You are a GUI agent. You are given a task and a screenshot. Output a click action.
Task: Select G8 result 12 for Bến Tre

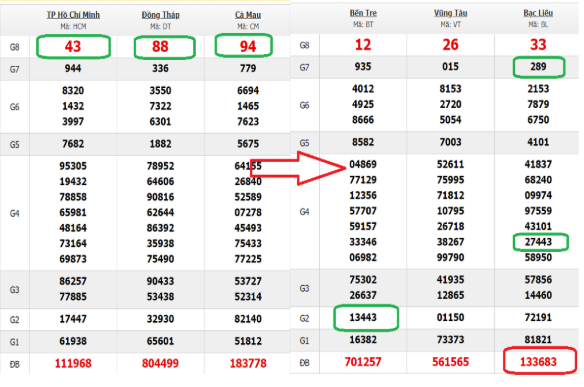point(363,45)
